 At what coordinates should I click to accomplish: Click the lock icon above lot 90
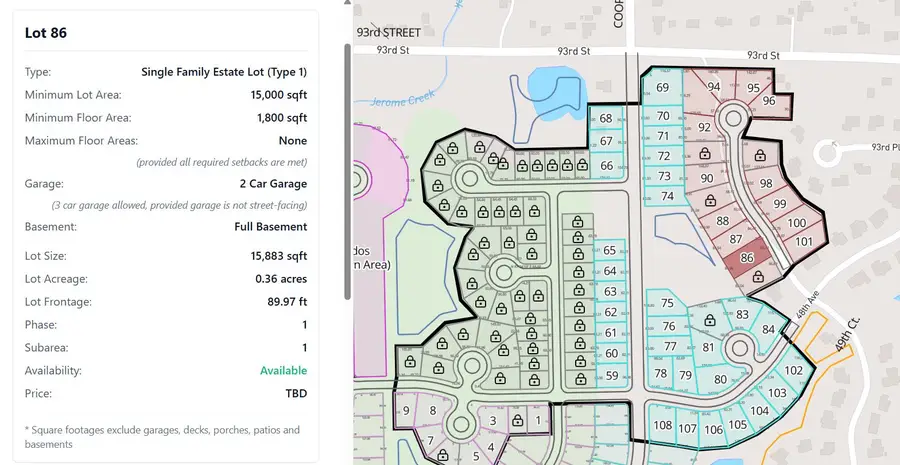click(705, 155)
